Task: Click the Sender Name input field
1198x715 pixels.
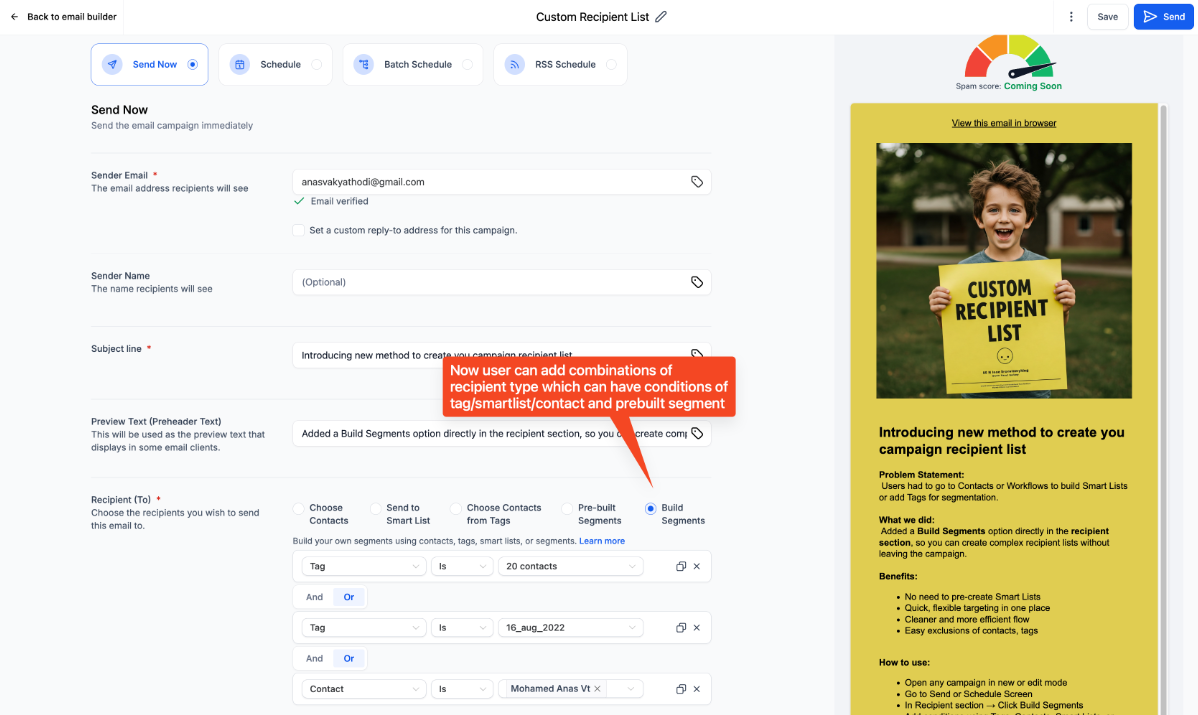Action: [490, 282]
